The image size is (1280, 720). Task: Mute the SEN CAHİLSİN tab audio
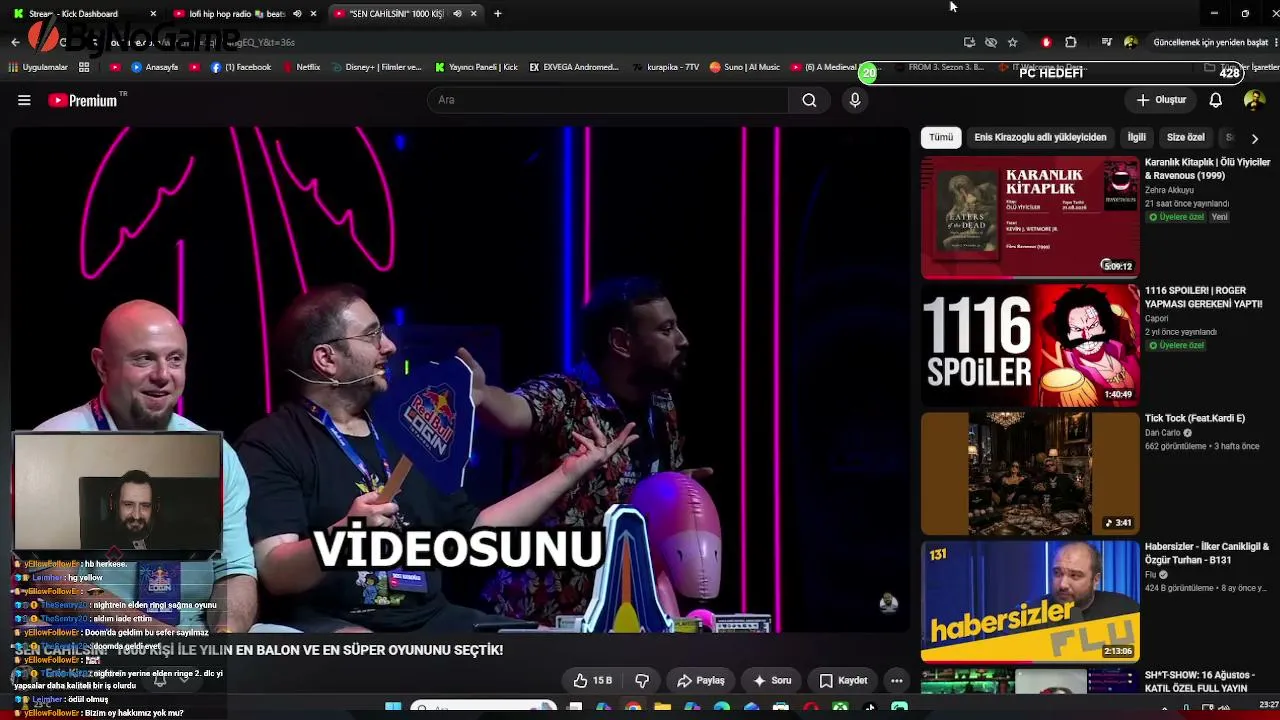click(x=457, y=14)
